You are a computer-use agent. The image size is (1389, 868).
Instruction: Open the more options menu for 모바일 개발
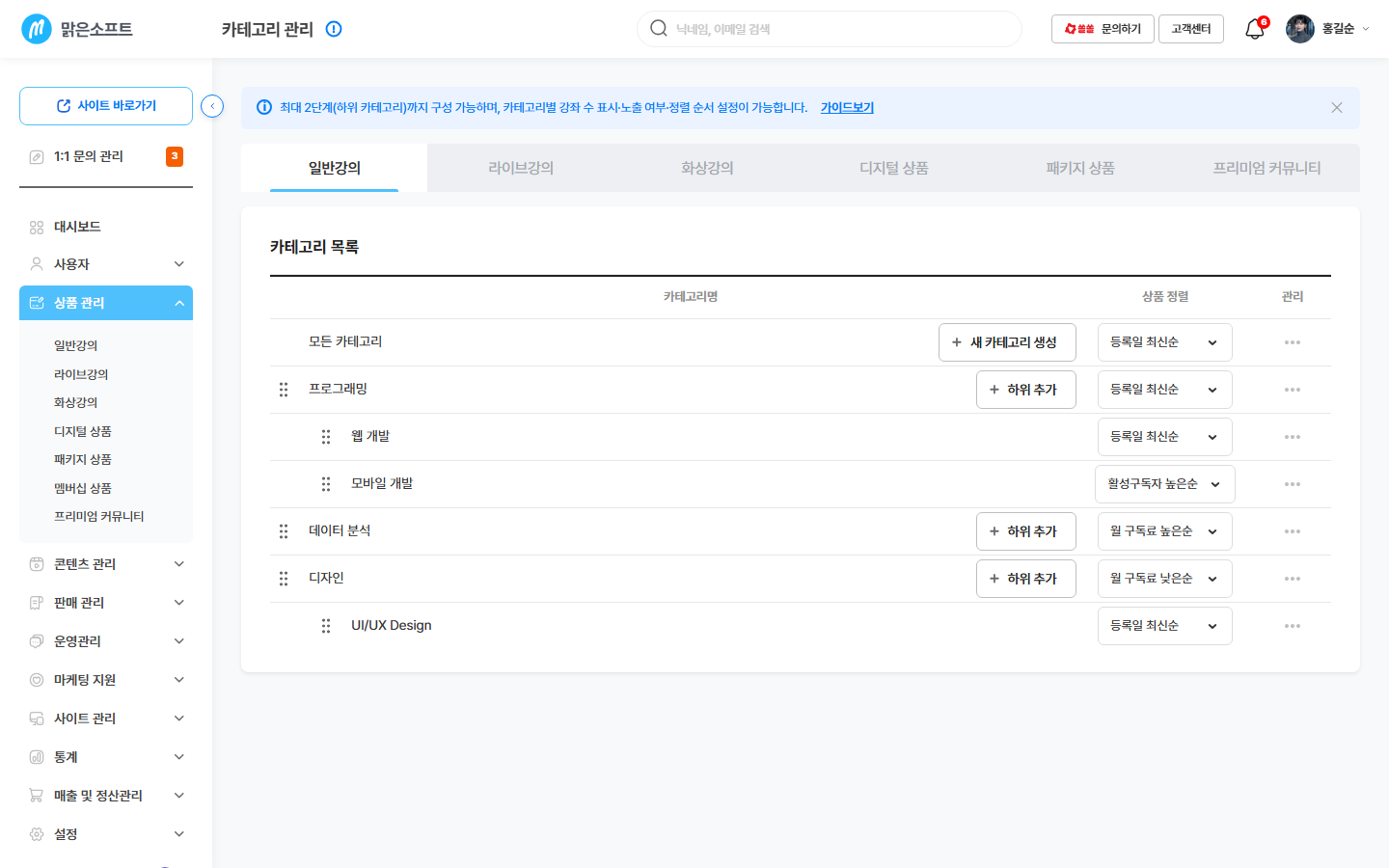point(1293,484)
